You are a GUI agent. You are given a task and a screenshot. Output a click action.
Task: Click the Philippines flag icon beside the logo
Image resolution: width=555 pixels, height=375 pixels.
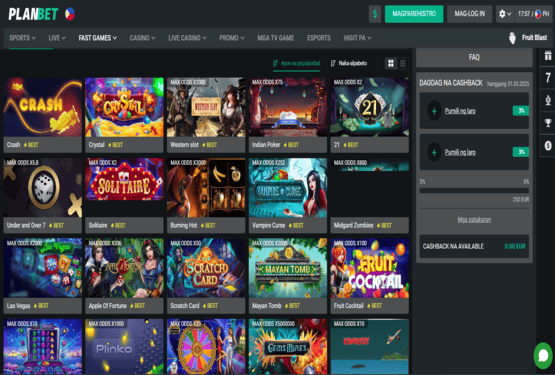coord(70,14)
